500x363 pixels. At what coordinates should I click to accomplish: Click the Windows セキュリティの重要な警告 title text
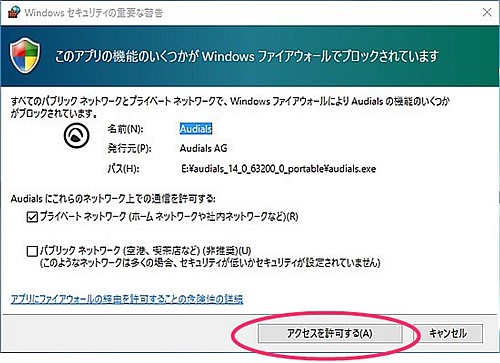pos(94,13)
